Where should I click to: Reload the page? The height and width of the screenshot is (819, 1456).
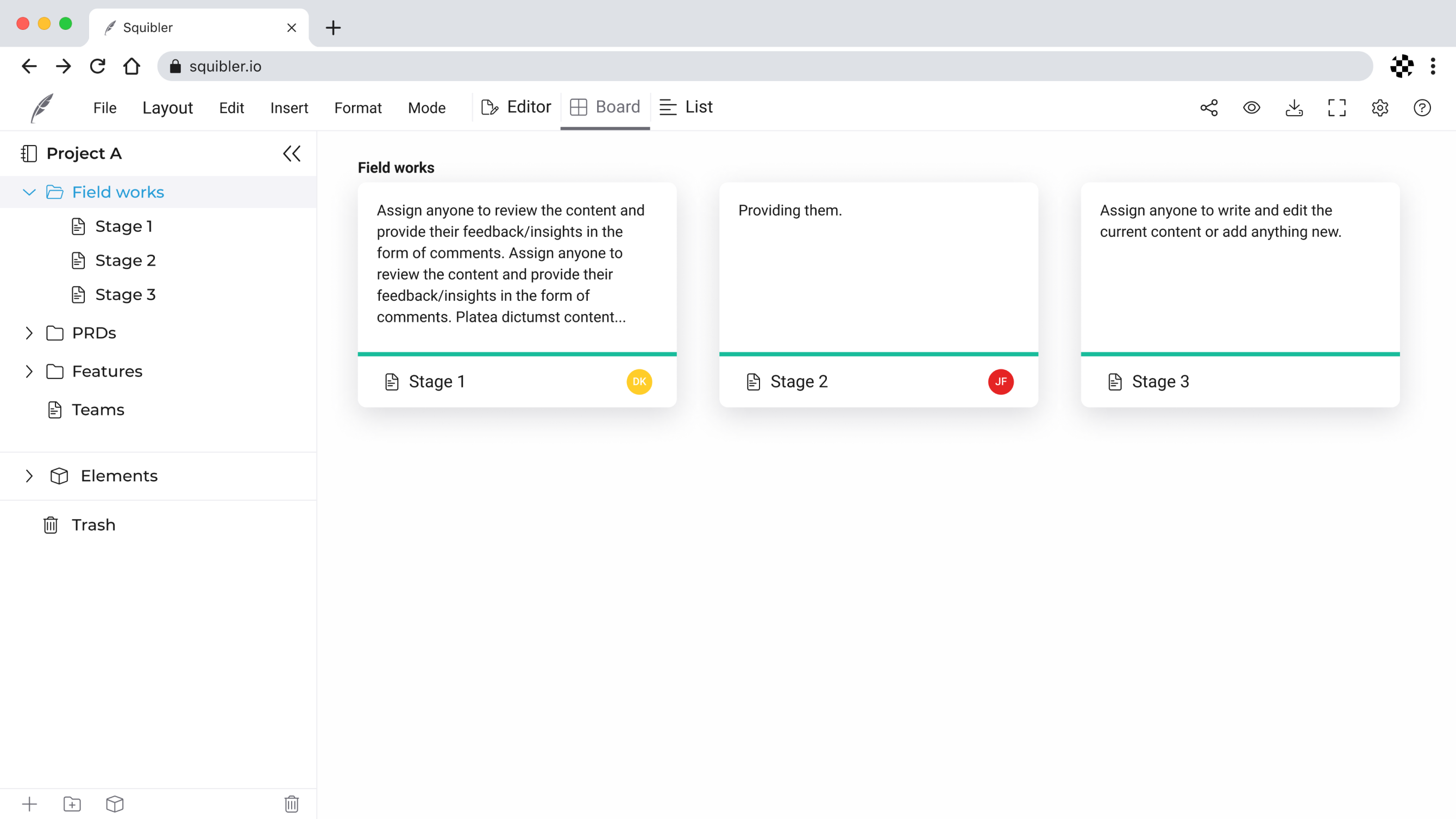97,66
